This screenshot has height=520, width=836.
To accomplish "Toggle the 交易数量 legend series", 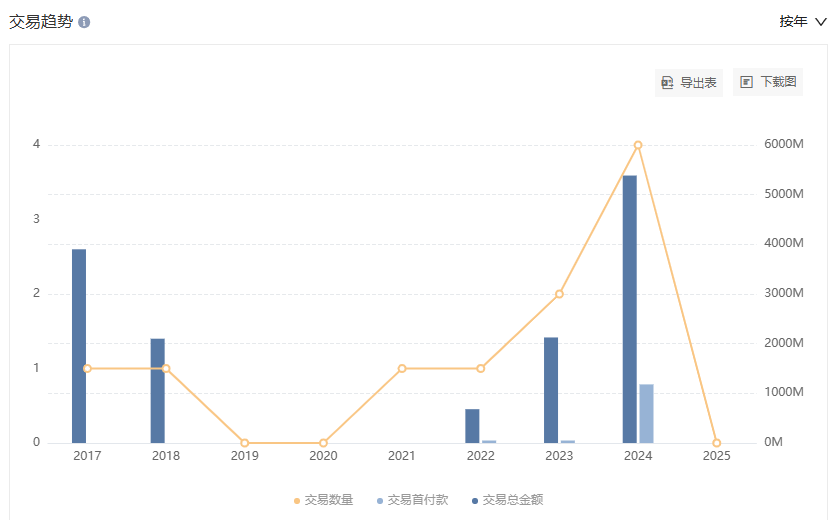I will 323,500.
